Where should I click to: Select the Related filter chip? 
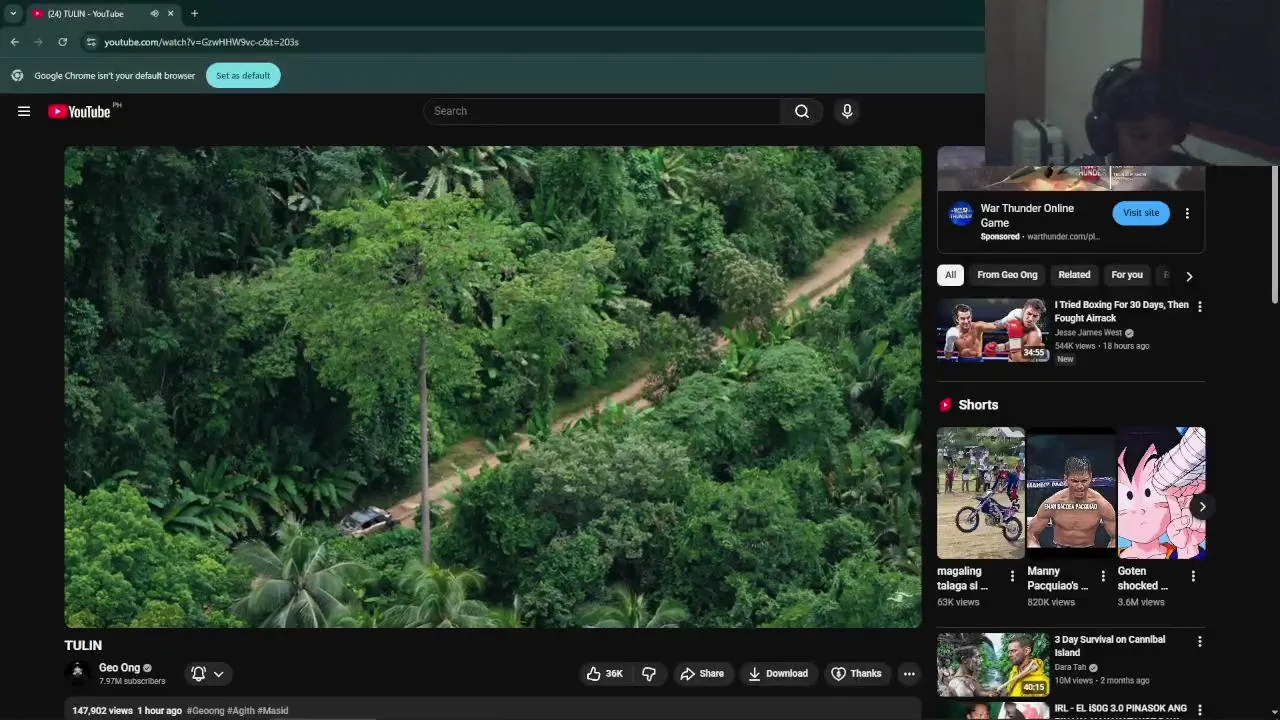click(1074, 275)
